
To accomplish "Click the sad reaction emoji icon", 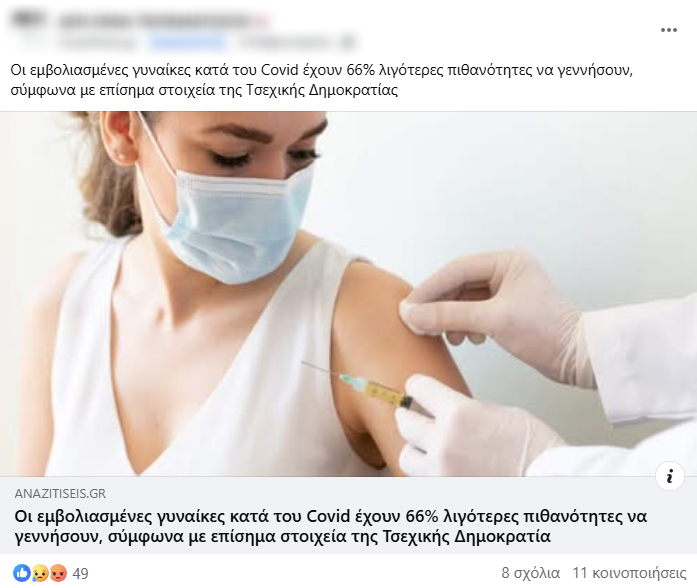I will pos(40,573).
